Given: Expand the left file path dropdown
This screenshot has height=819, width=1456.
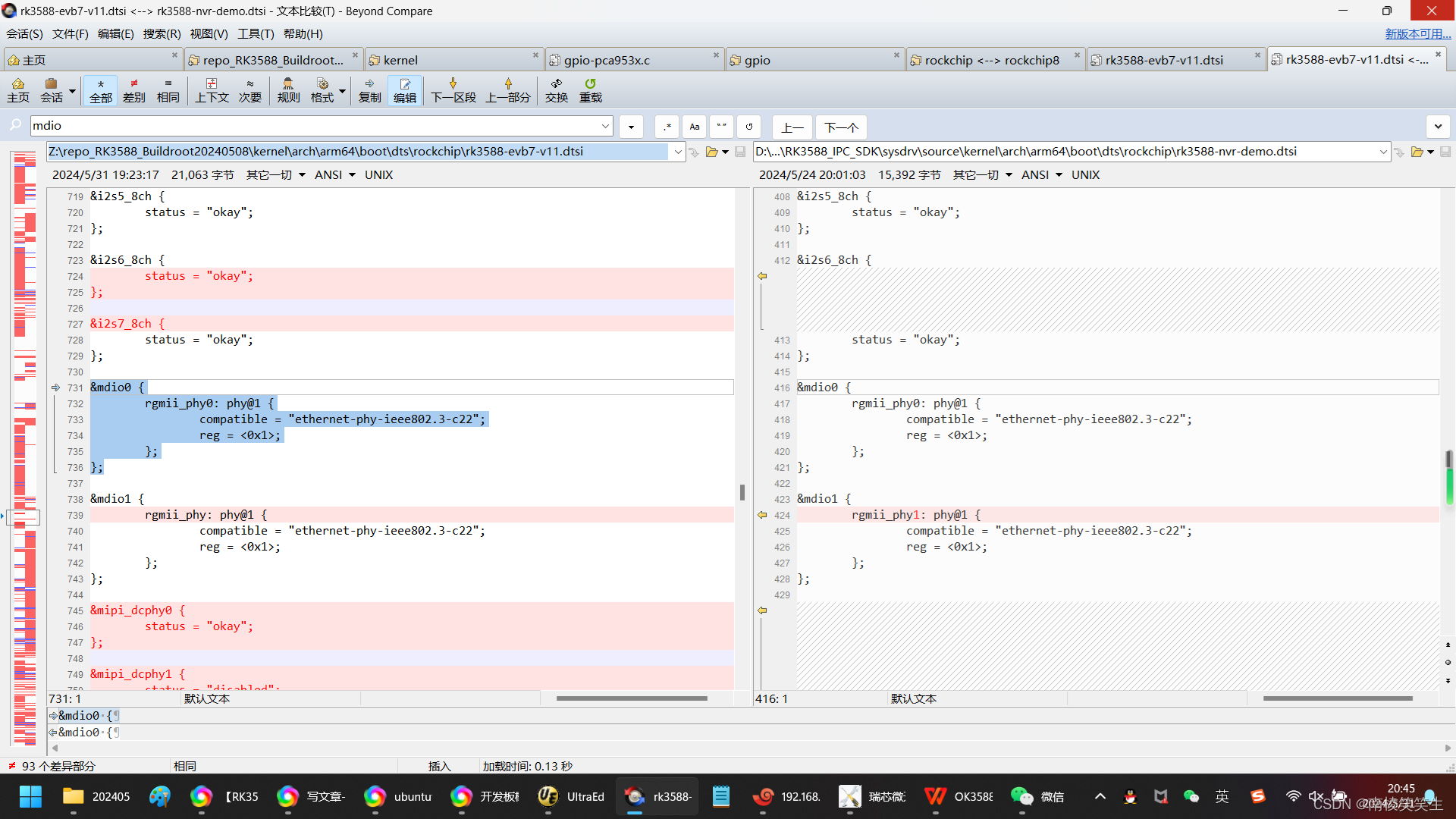Looking at the screenshot, I should (x=677, y=152).
